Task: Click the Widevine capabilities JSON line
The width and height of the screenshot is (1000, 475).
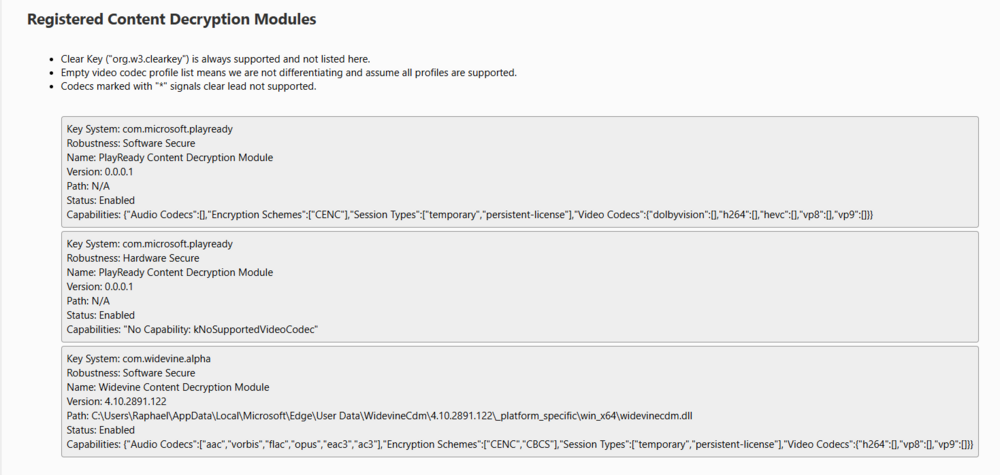Action: (x=520, y=443)
